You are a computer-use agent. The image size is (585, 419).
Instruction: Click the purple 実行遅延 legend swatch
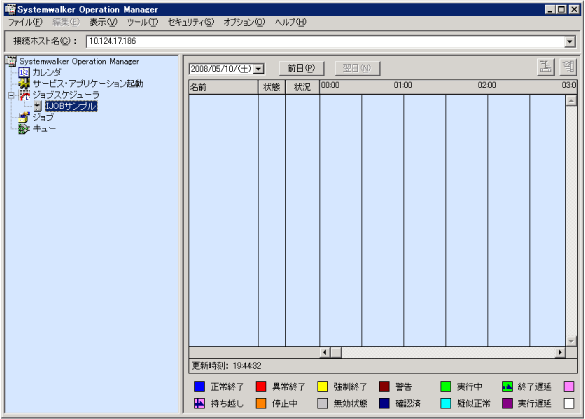pyautogui.click(x=507, y=403)
